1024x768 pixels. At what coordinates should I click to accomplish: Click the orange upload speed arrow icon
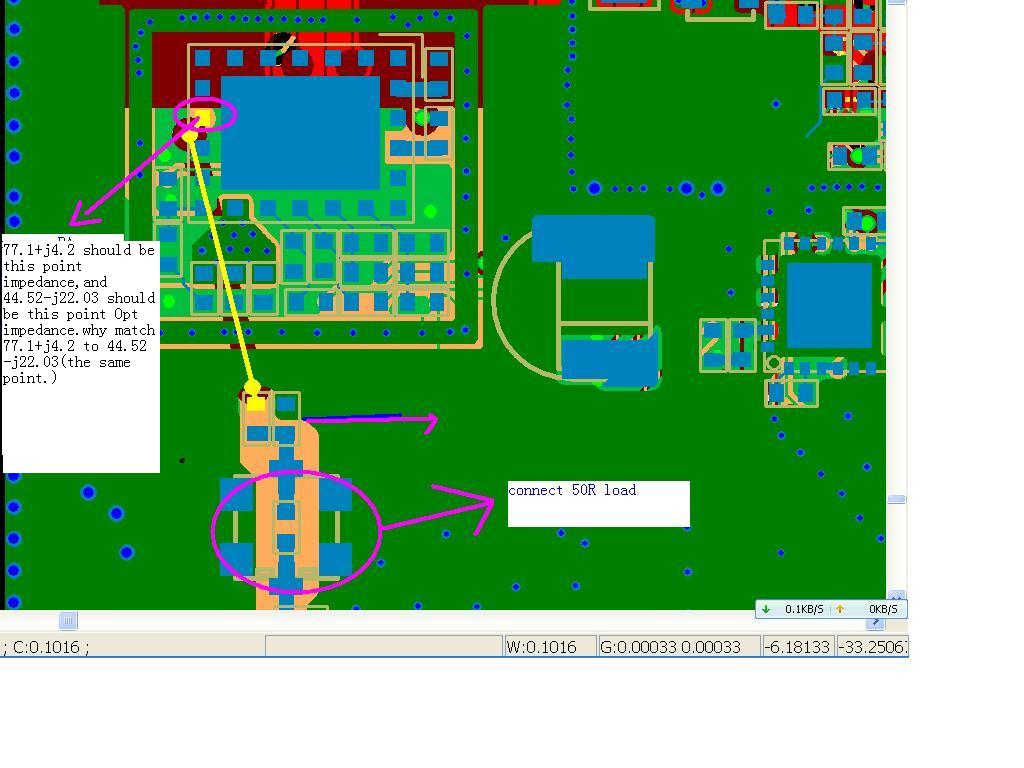tap(840, 609)
